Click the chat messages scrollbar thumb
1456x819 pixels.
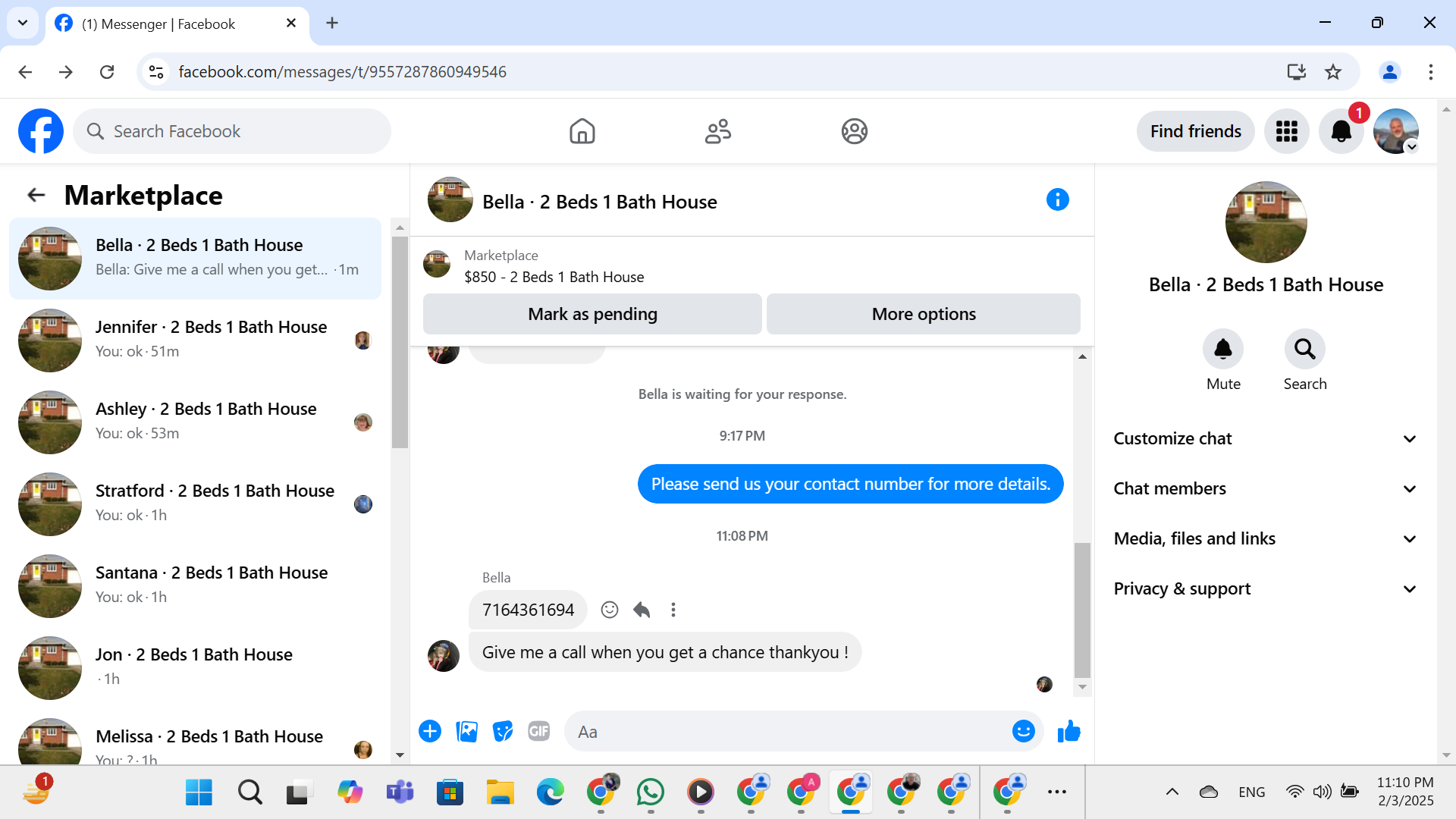coord(1082,610)
